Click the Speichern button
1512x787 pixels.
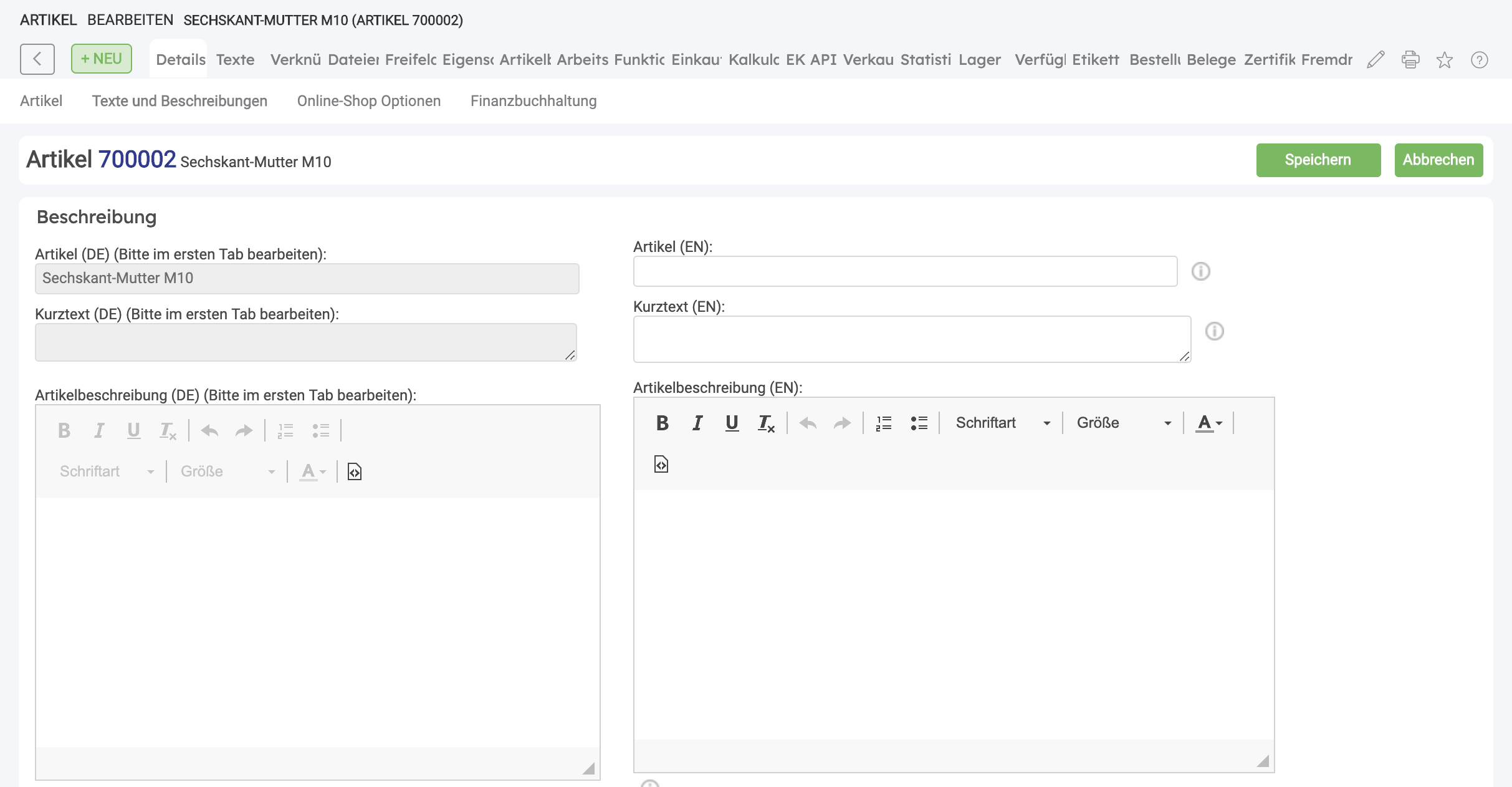point(1318,160)
